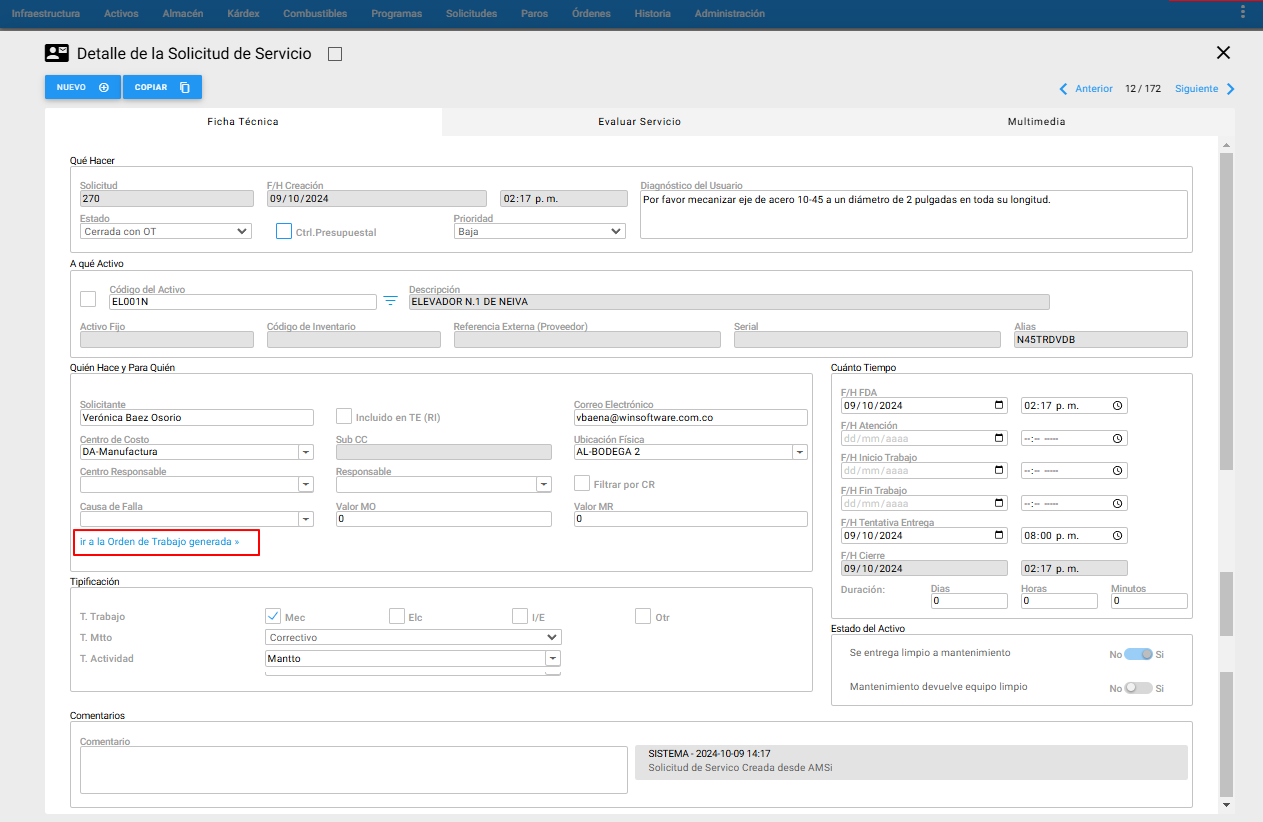Go to Siguiente record
Viewport: 1263px width, 822px height.
point(1197,89)
